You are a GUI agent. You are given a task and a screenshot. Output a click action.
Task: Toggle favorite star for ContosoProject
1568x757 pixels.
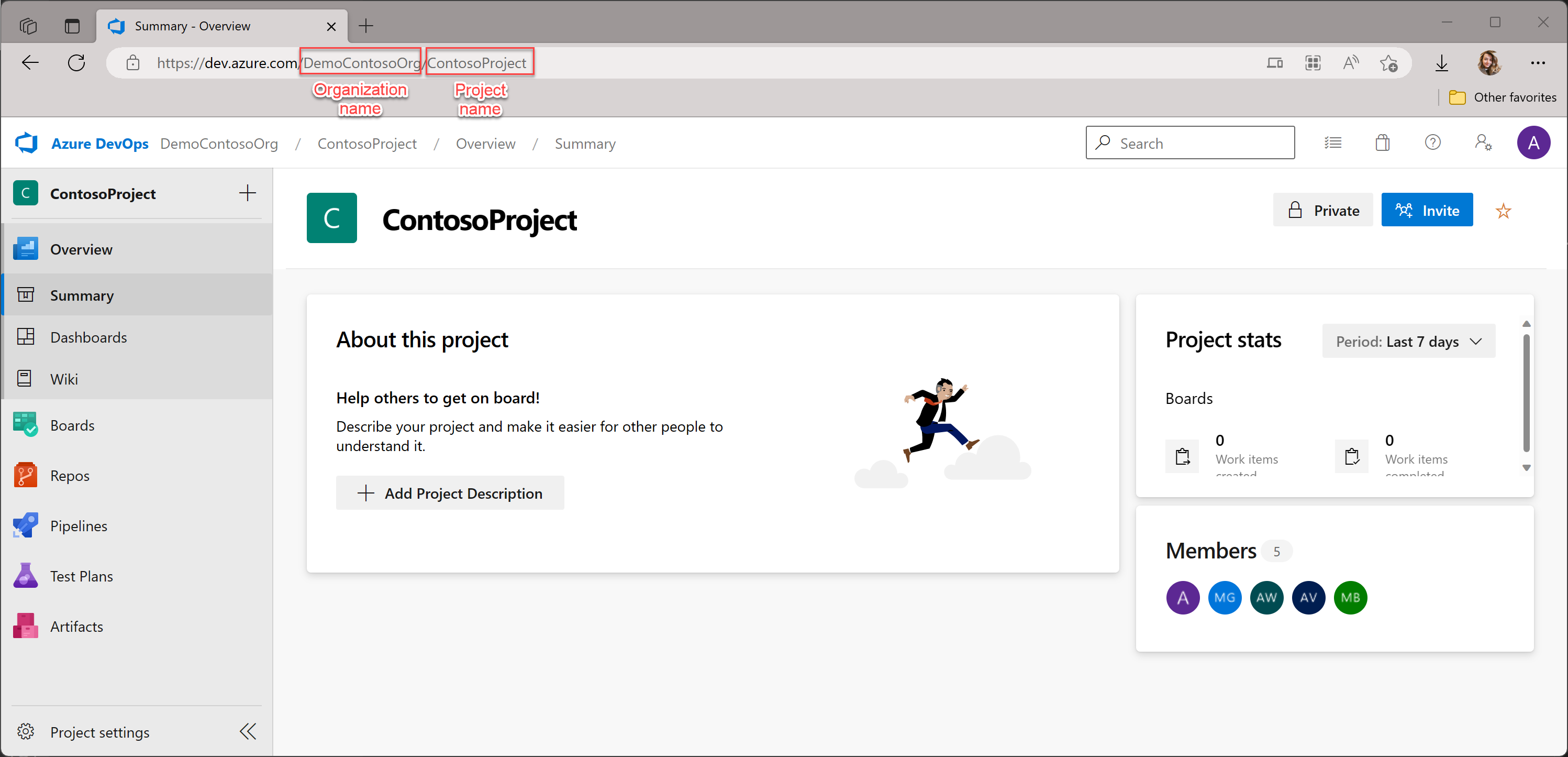tap(1503, 211)
